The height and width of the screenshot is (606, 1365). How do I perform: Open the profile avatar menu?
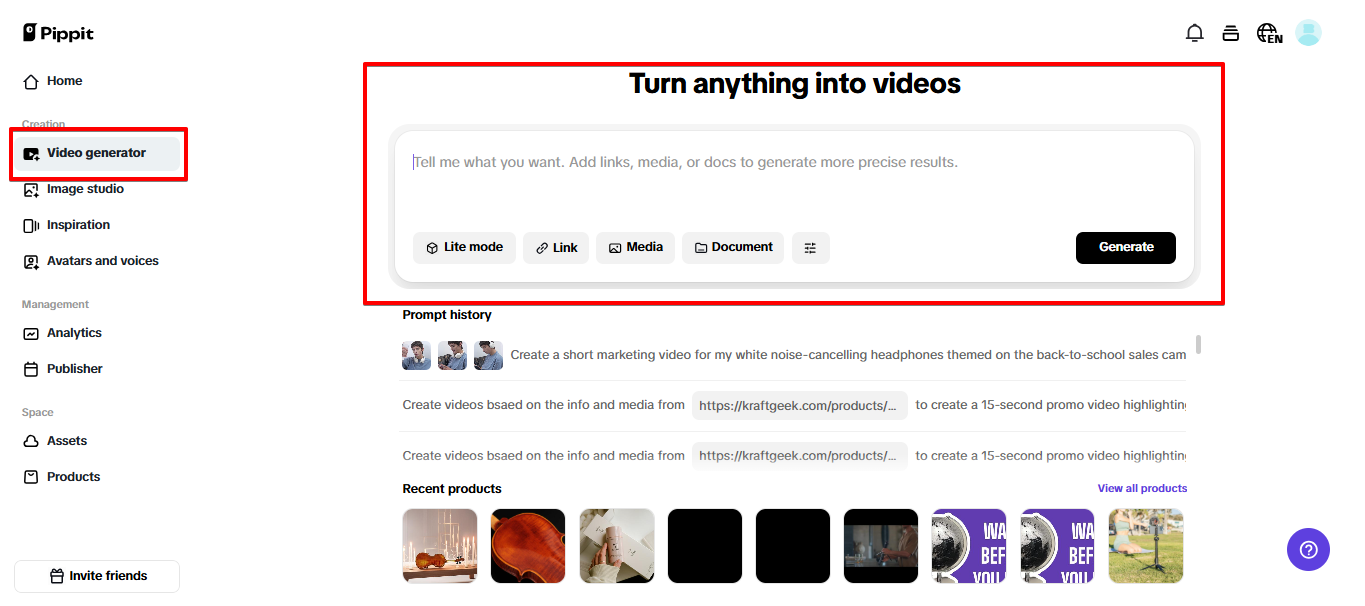[x=1308, y=32]
